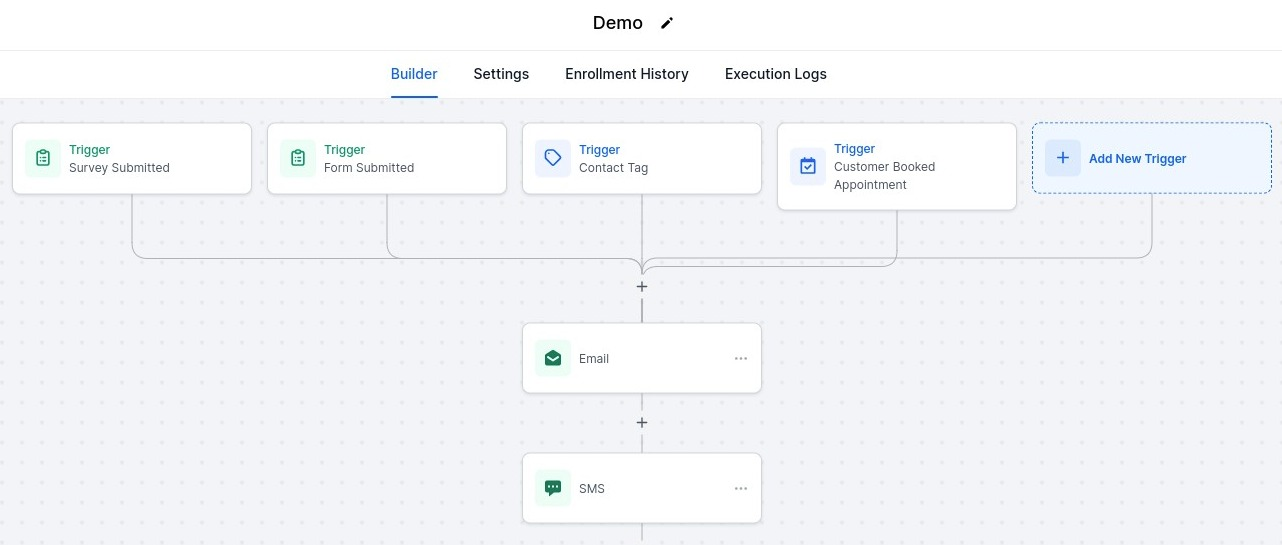Click the Form Submitted clipboard icon
The width and height of the screenshot is (1282, 545).
point(298,158)
